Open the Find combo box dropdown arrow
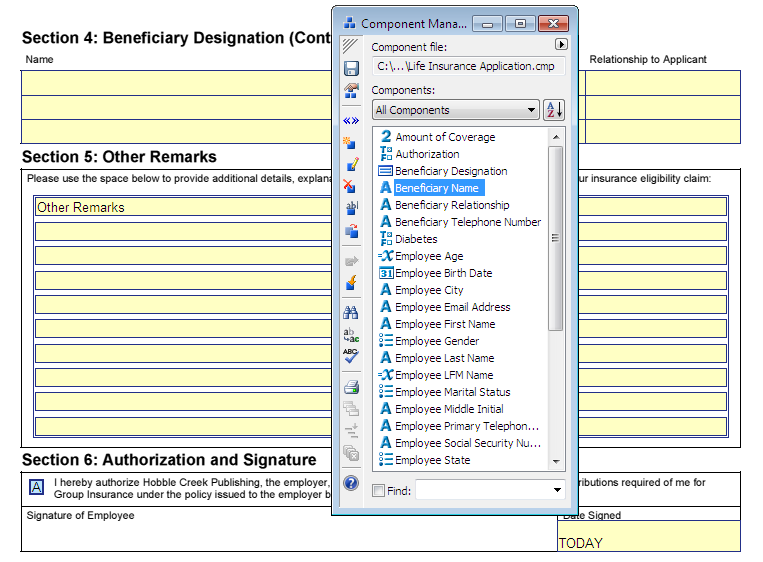Image resolution: width=763 pixels, height=562 pixels. coord(557,490)
